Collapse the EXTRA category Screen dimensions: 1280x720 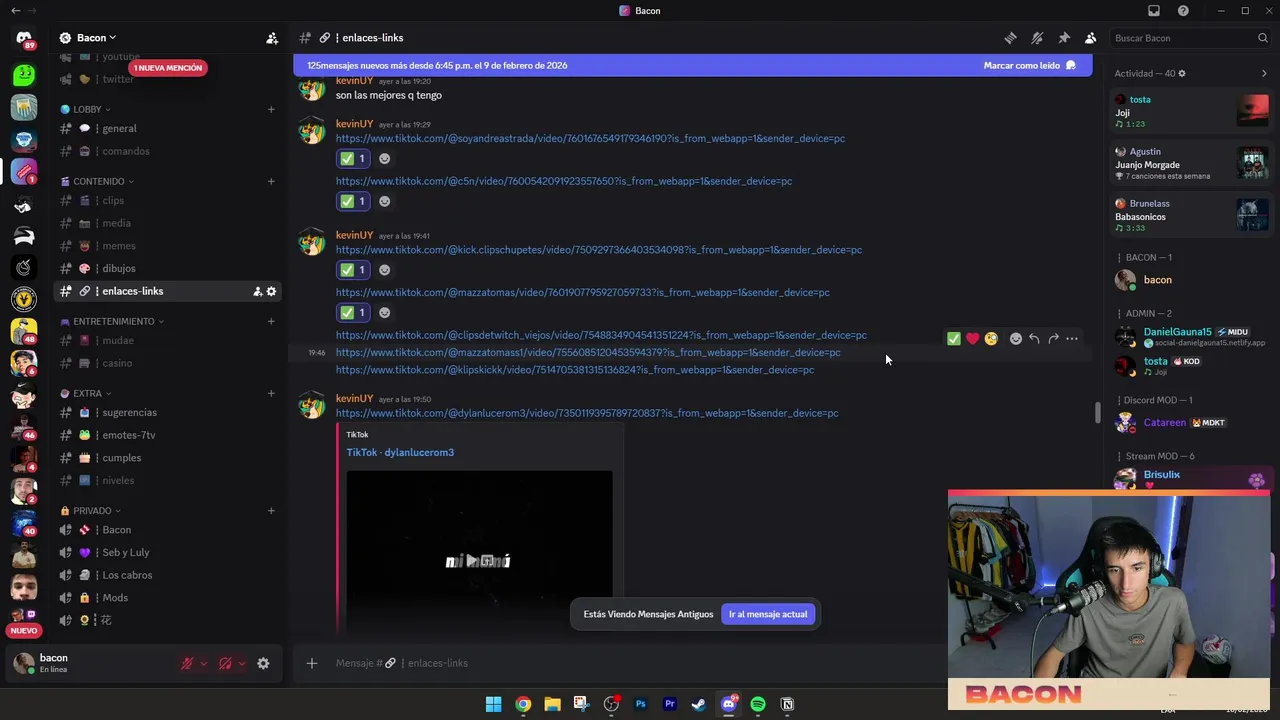click(x=85, y=393)
